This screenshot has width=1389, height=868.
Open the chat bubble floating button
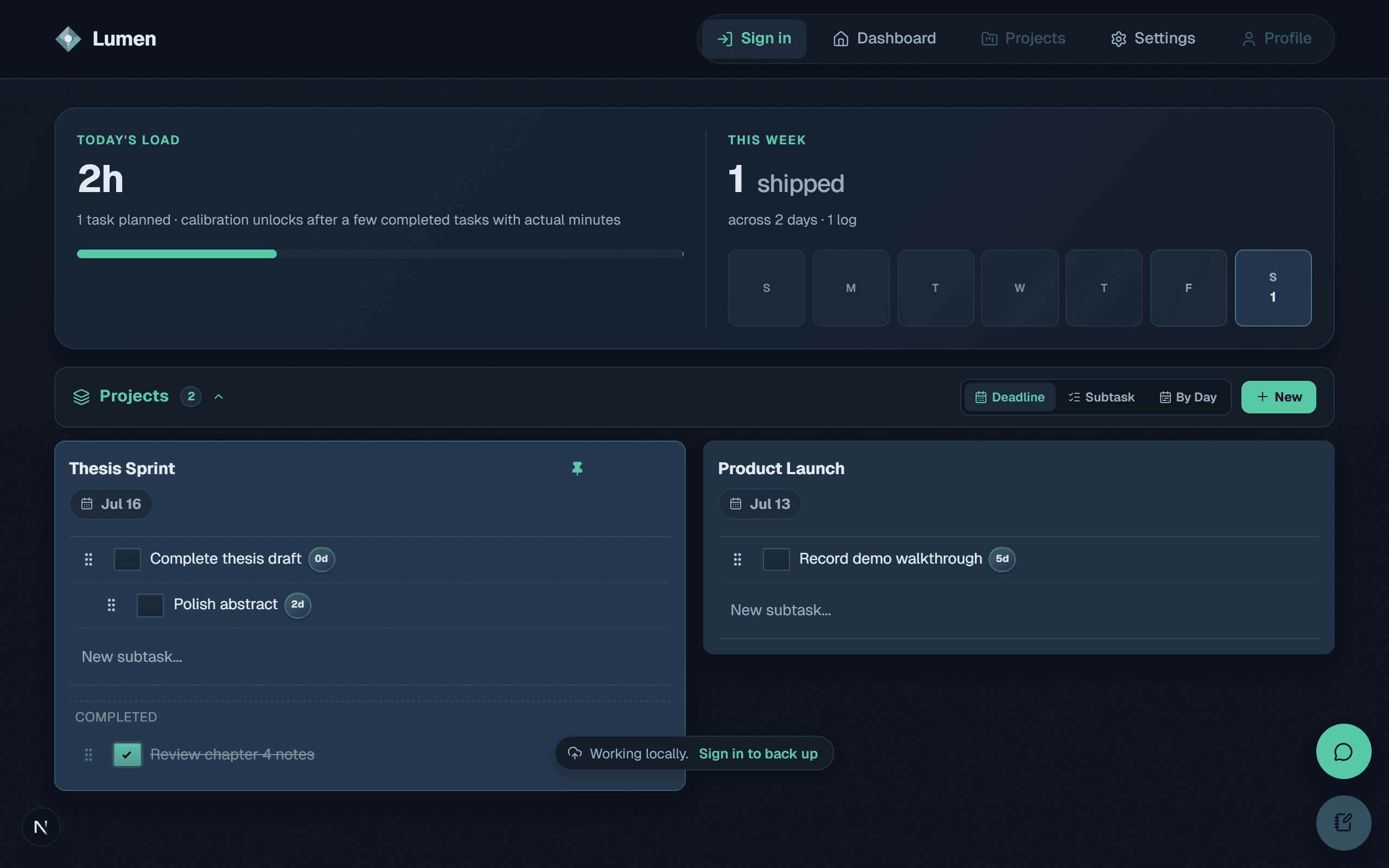pos(1343,751)
